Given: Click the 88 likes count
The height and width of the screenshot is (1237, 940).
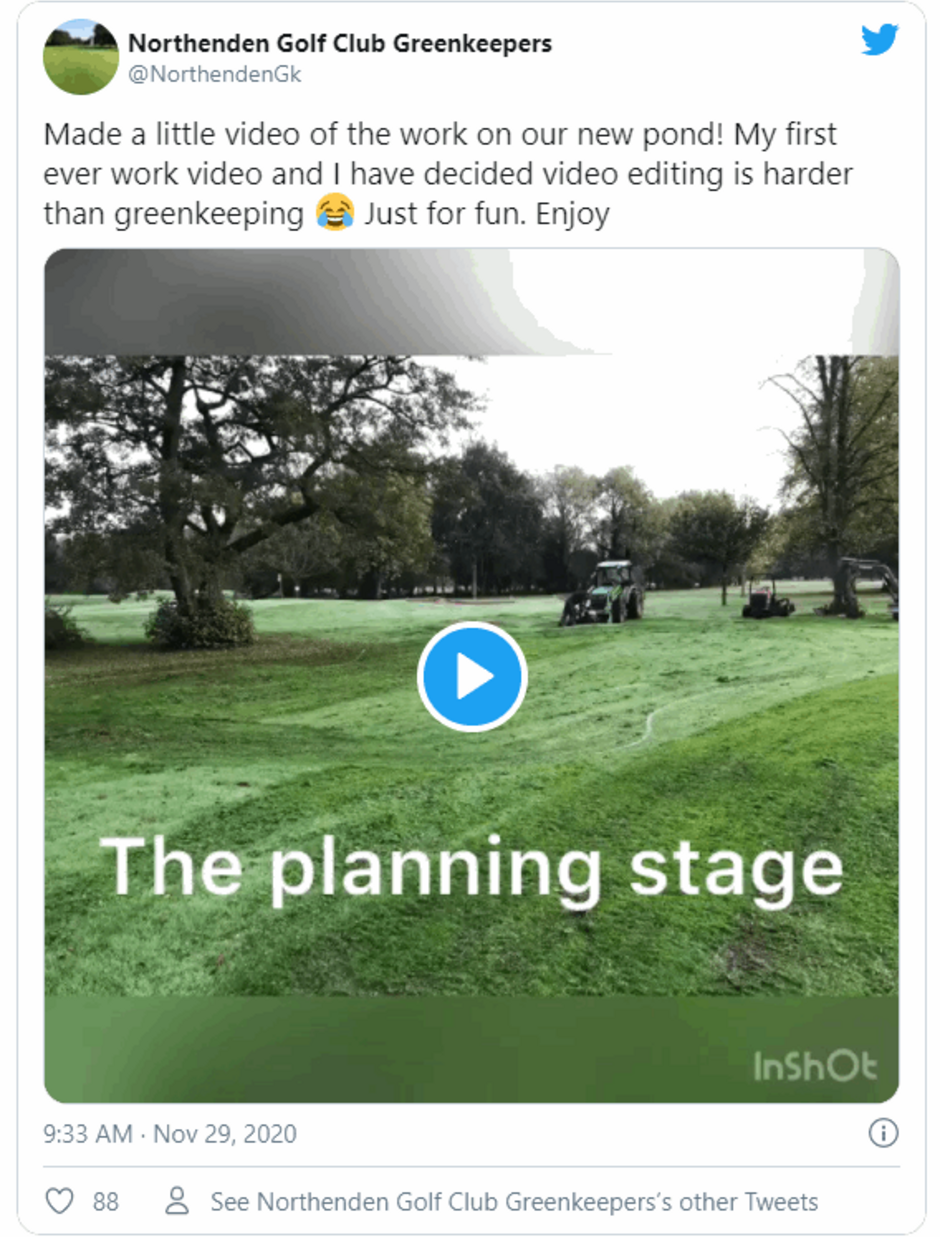Looking at the screenshot, I should [x=106, y=1201].
